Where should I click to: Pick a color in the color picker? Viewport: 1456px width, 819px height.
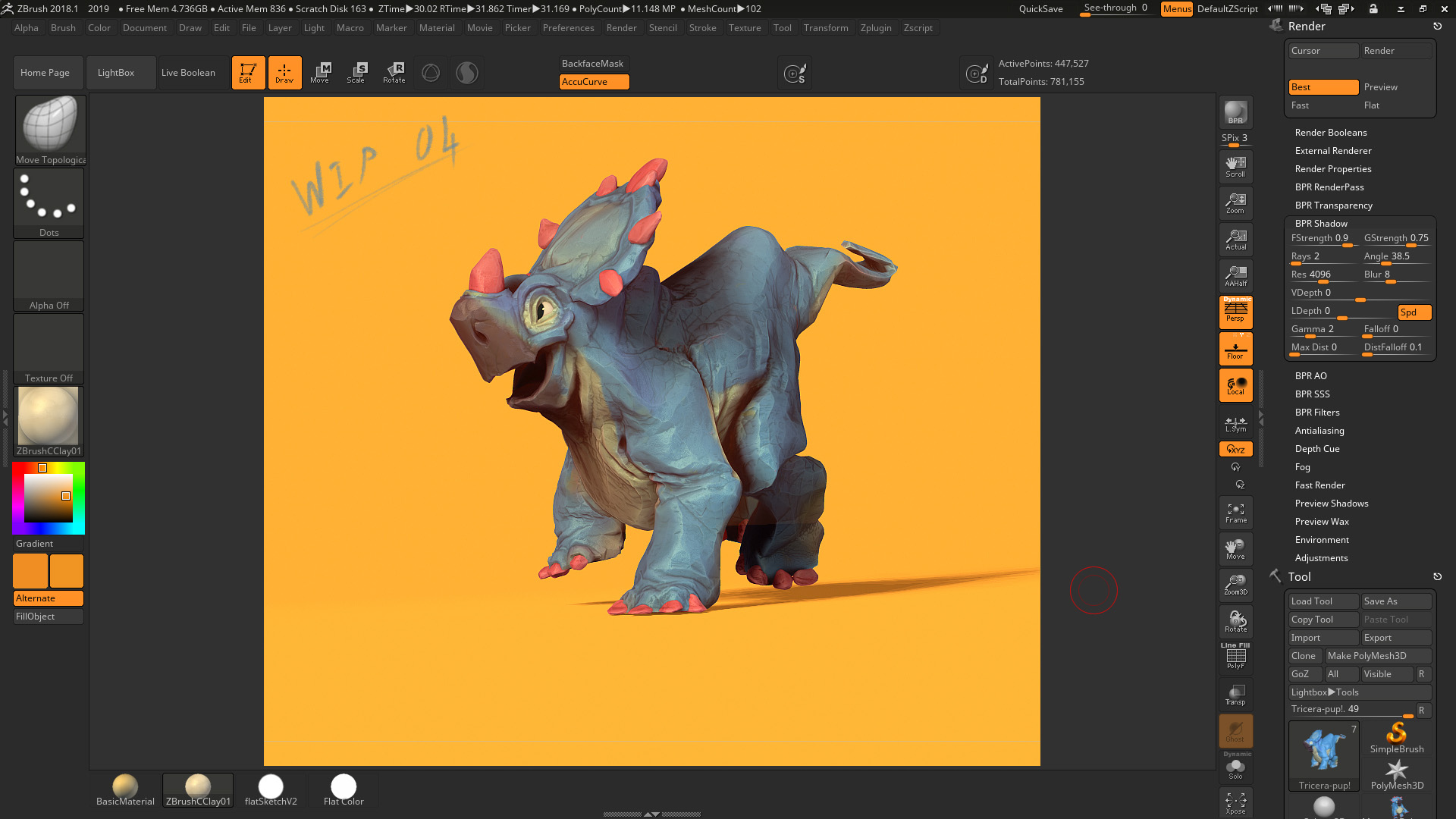[49, 498]
